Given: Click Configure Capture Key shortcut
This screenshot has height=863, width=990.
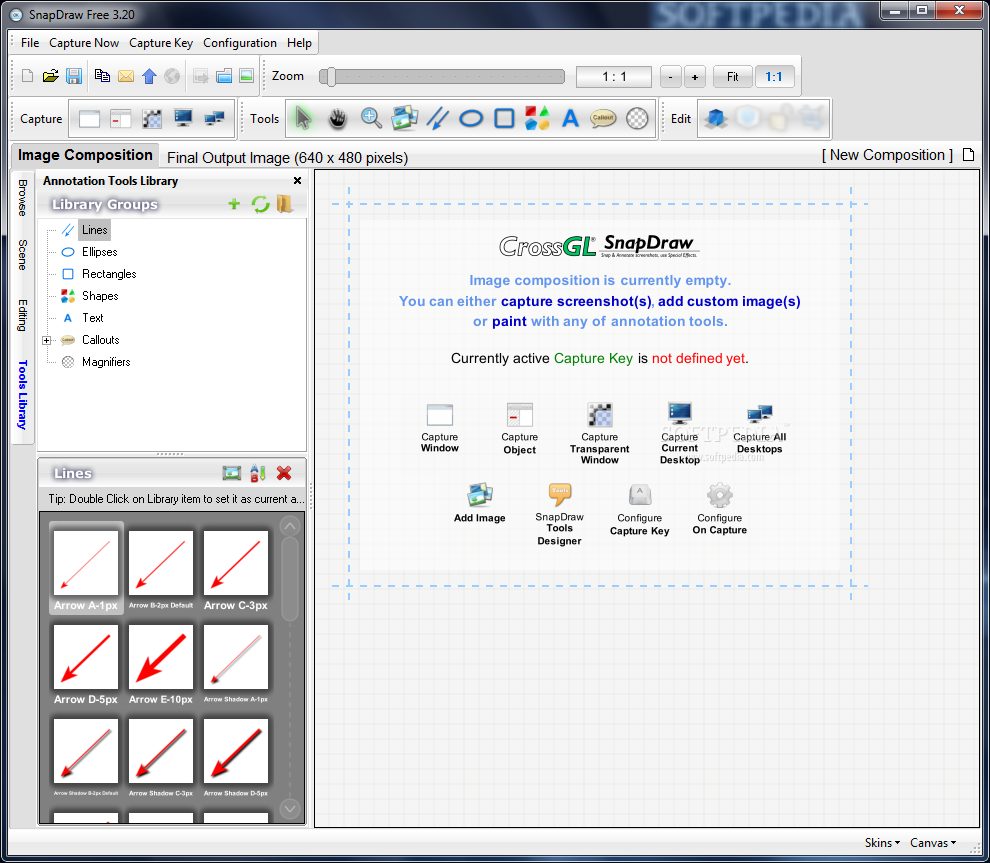Looking at the screenshot, I should tap(640, 509).
